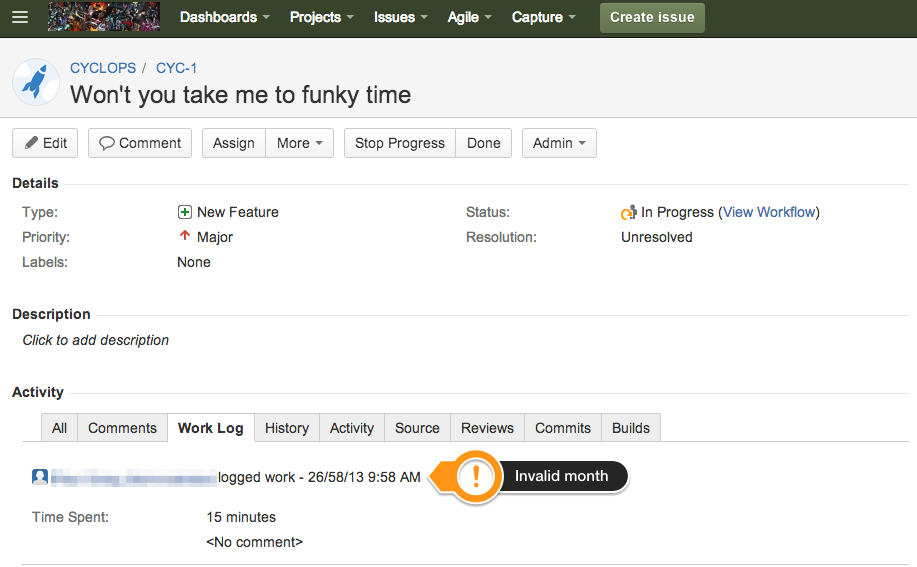Click the 'None' labels value

pos(194,262)
